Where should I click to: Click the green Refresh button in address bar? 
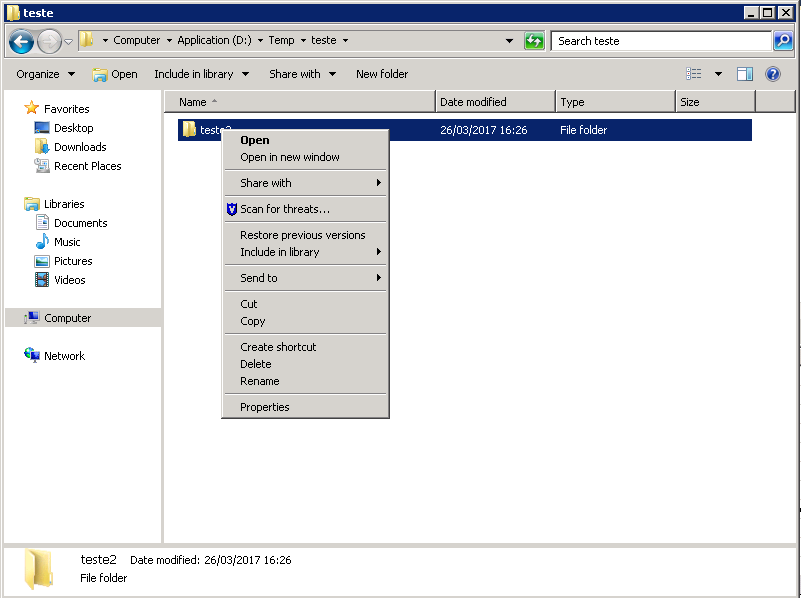point(535,41)
